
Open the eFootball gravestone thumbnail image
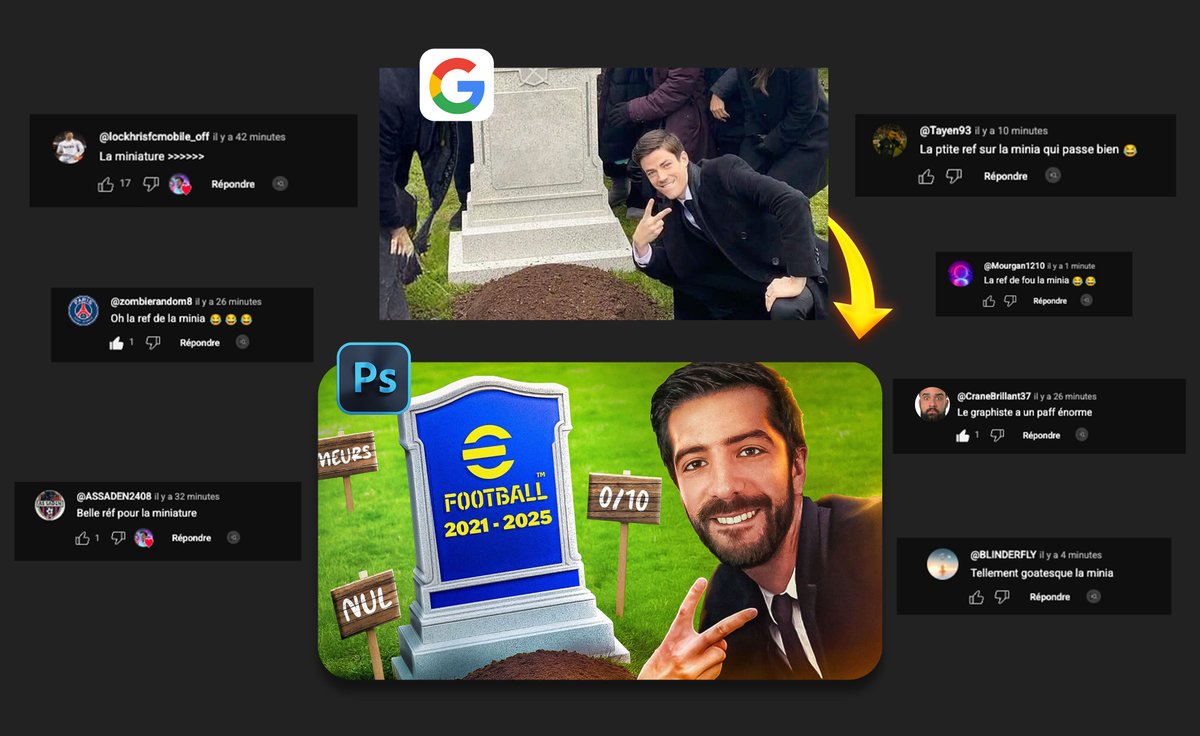pyautogui.click(x=600, y=521)
